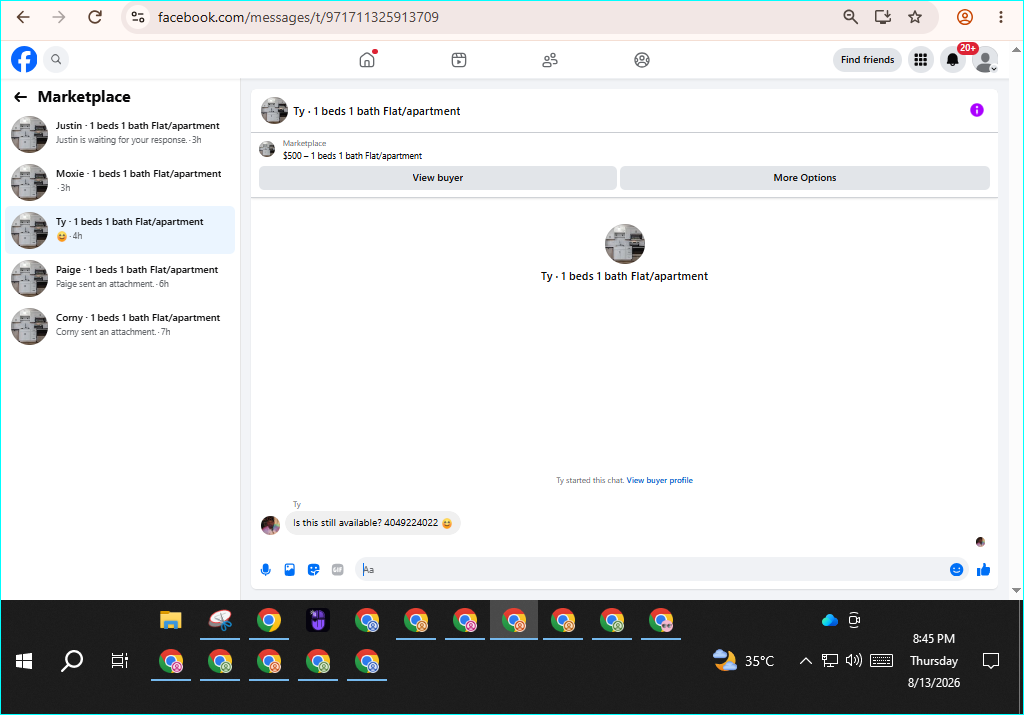Open Windows taskbar search

pyautogui.click(x=72, y=661)
